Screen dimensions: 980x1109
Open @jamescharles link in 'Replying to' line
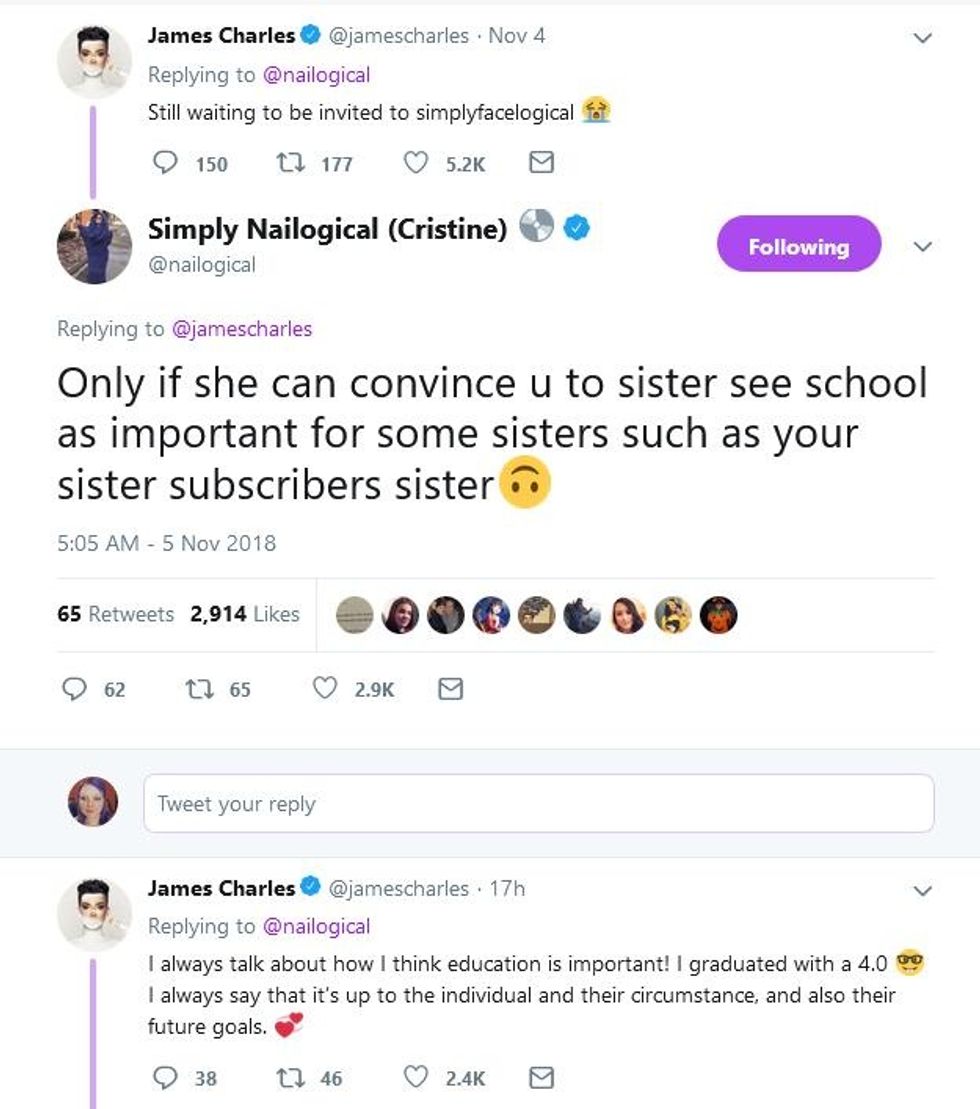coord(242,328)
